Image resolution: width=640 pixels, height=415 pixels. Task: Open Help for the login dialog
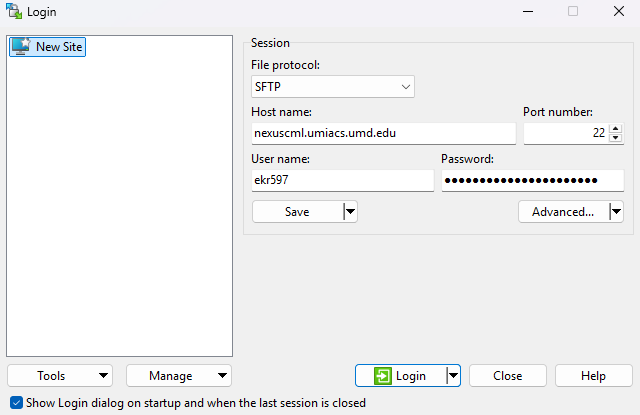(594, 376)
